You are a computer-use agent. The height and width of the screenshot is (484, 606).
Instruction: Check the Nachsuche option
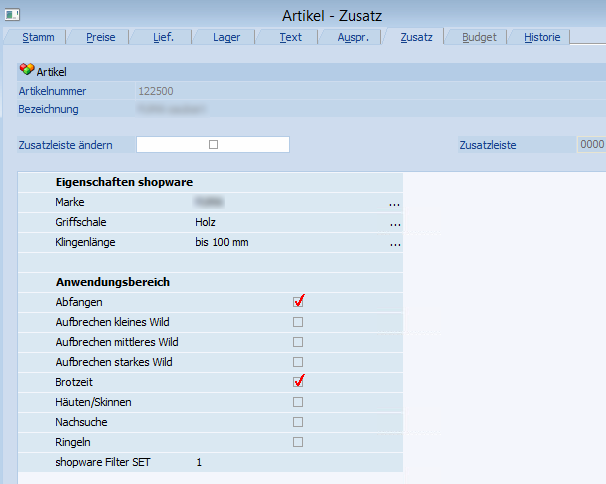click(x=298, y=422)
